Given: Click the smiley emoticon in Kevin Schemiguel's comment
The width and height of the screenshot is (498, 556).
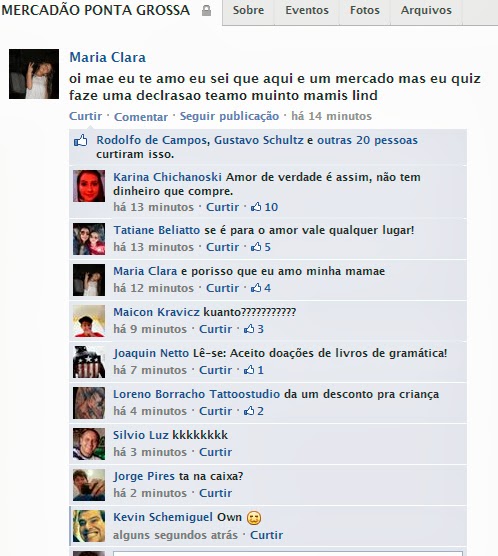Looking at the screenshot, I should coord(254,518).
